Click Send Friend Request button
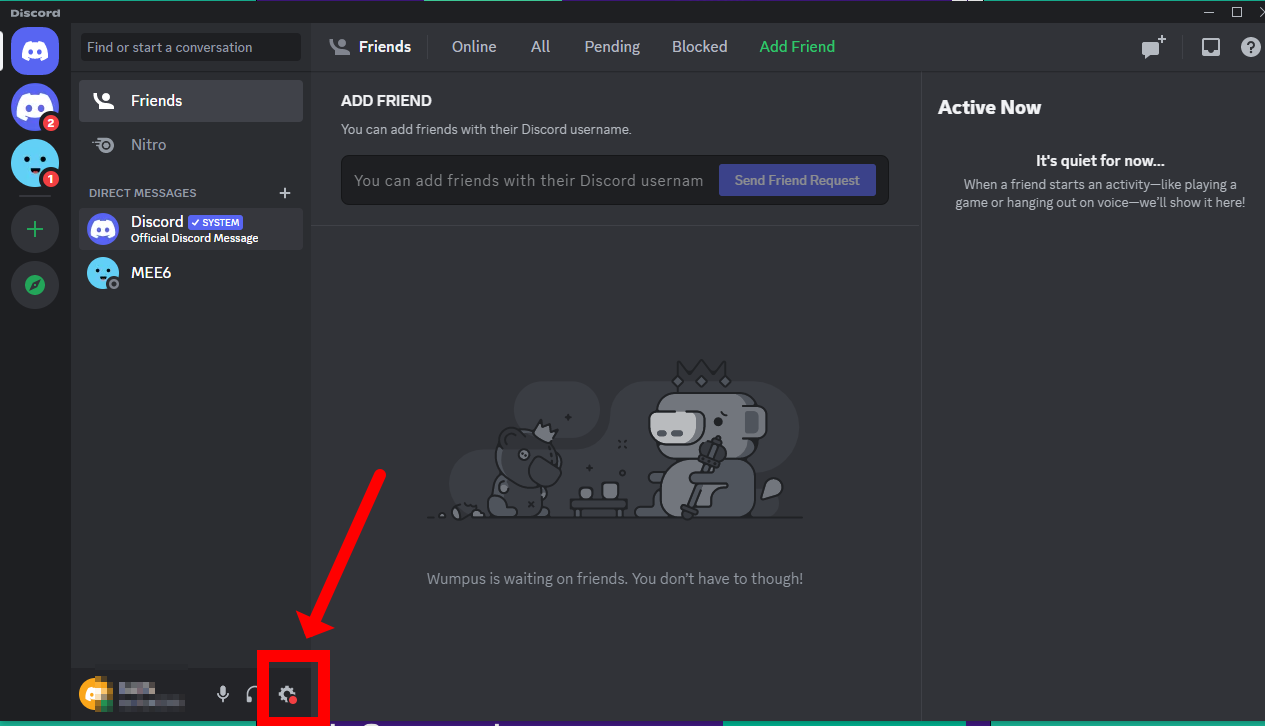The height and width of the screenshot is (726, 1265). [797, 180]
